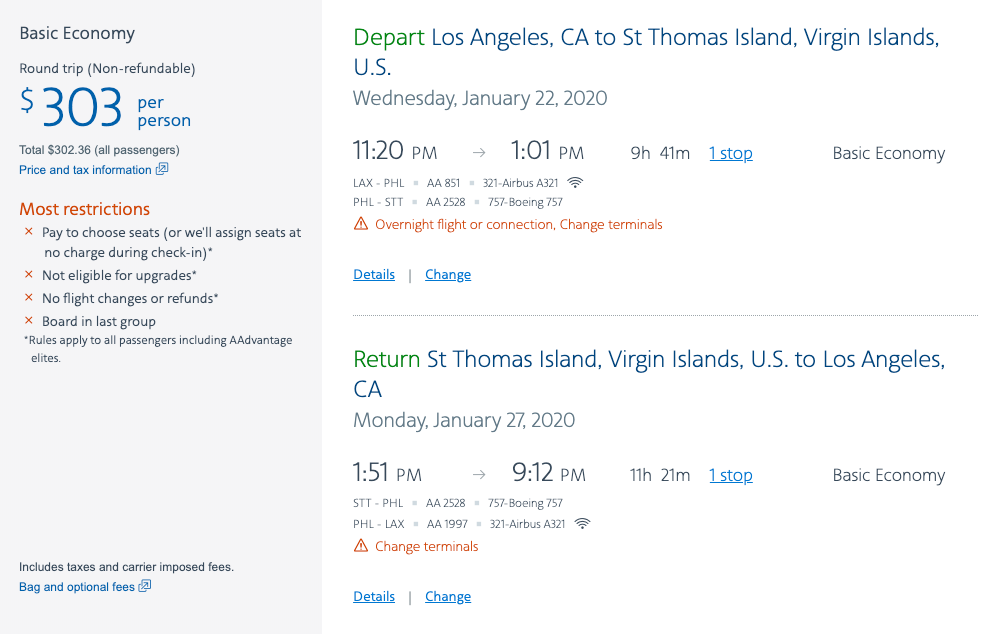Expand Details for the return flight
This screenshot has width=1006, height=634.
pyautogui.click(x=374, y=596)
